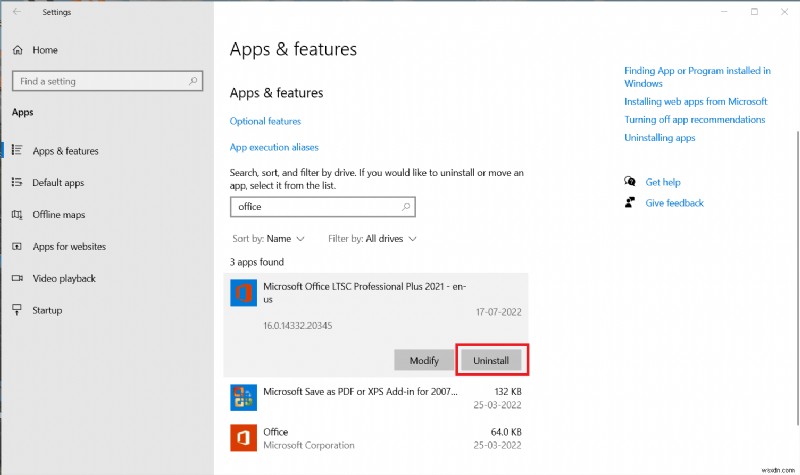Click the magnifier in Find a setting box
Screen dimensions: 800x475
pyautogui.click(x=193, y=81)
